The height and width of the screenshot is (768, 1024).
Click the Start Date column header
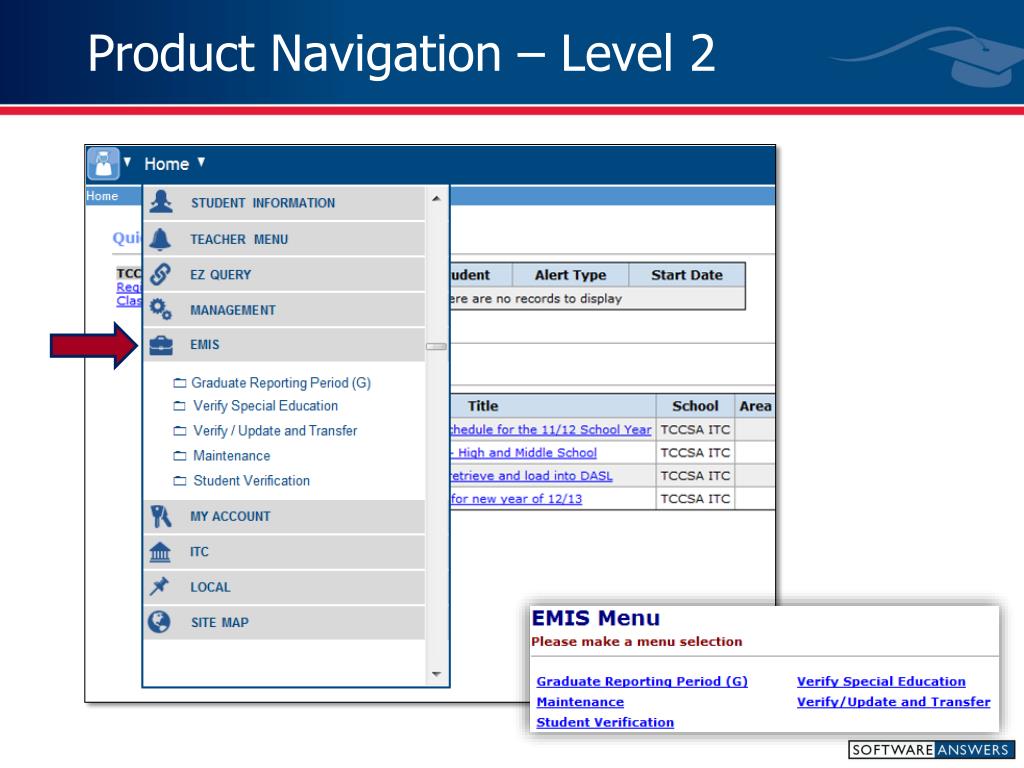686,275
